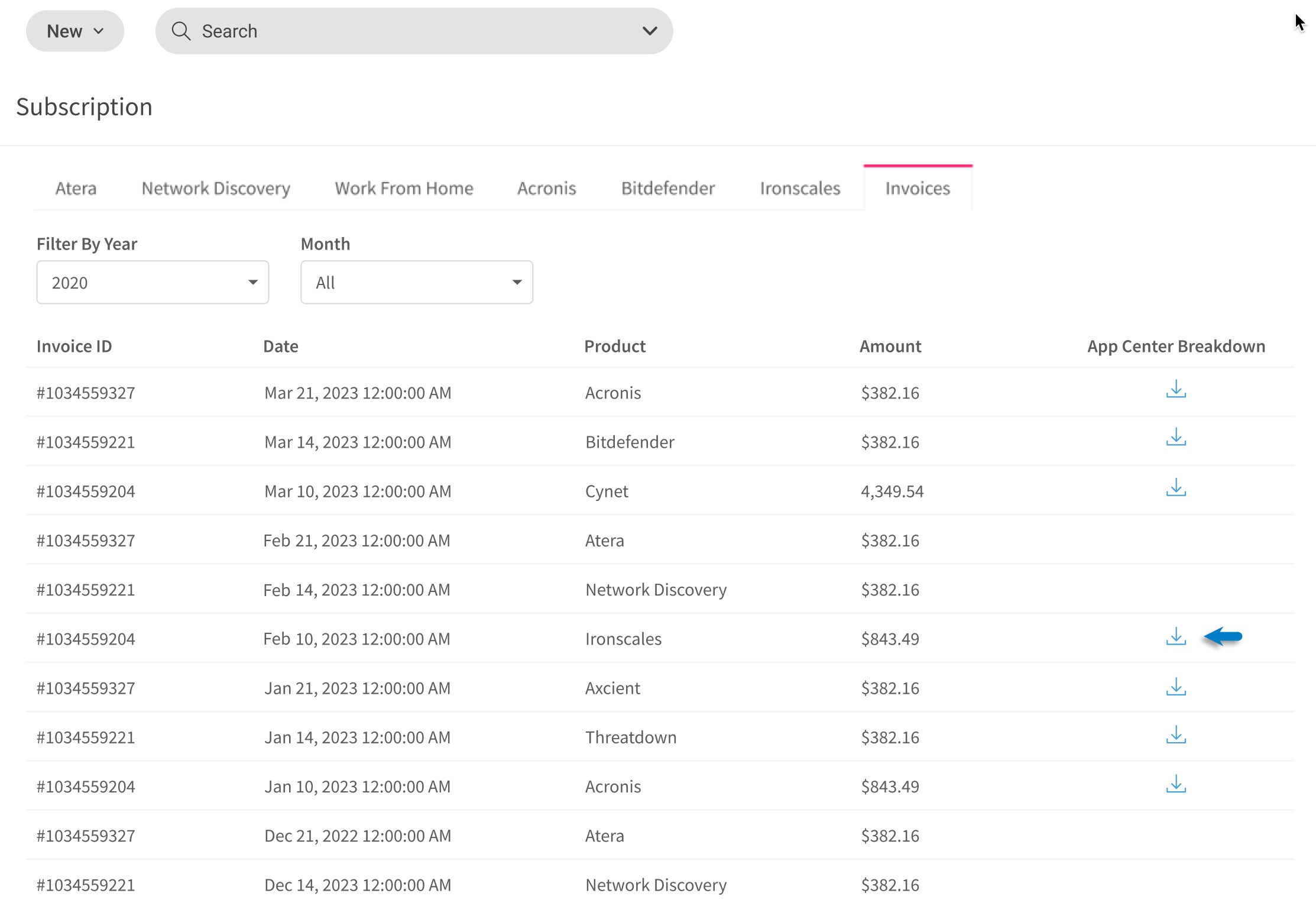Open the New dropdown button
Image resolution: width=1316 pixels, height=906 pixels.
point(75,31)
